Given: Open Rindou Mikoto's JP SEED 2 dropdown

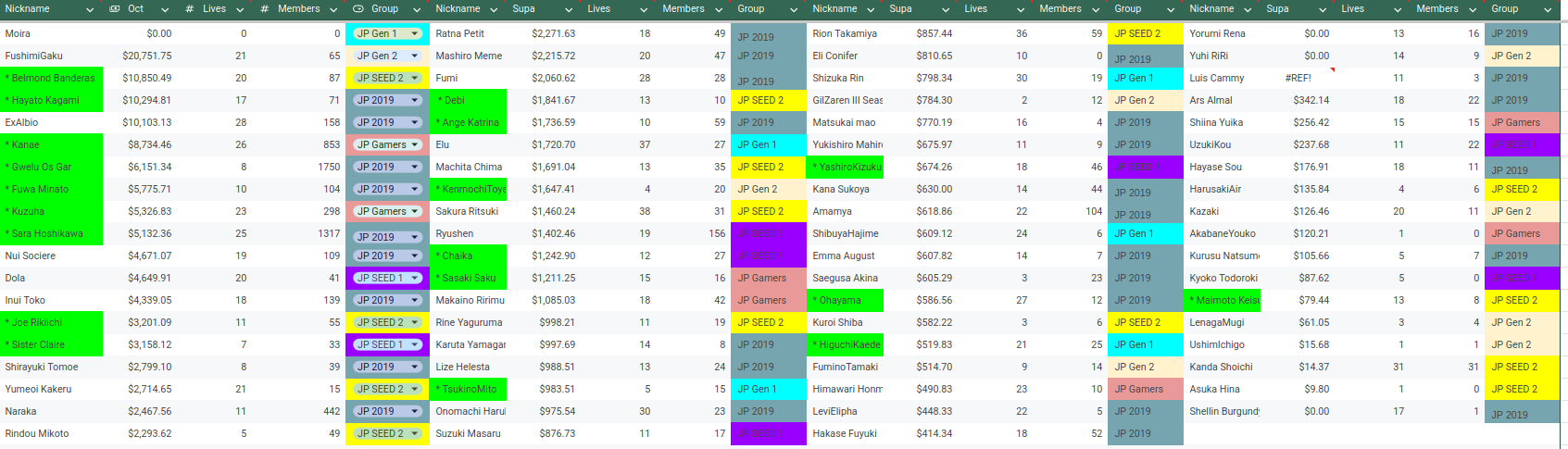Looking at the screenshot, I should click(x=415, y=433).
